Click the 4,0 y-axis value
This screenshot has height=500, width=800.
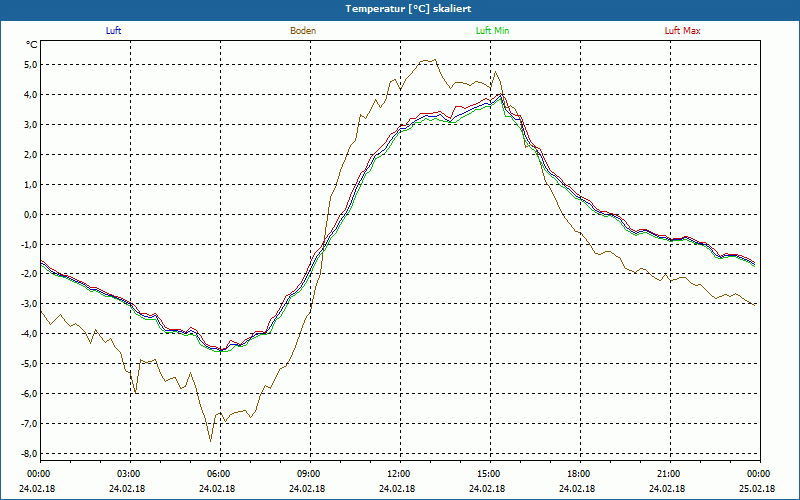coord(30,95)
